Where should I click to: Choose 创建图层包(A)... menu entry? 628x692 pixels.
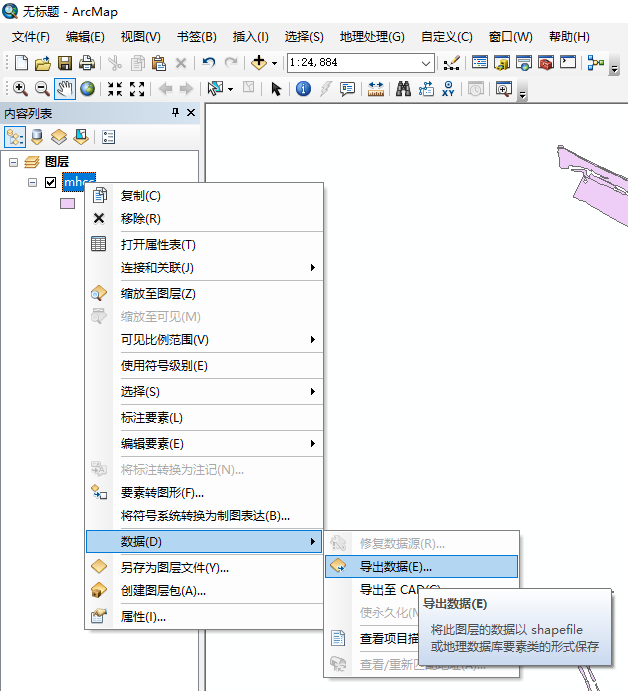point(205,590)
